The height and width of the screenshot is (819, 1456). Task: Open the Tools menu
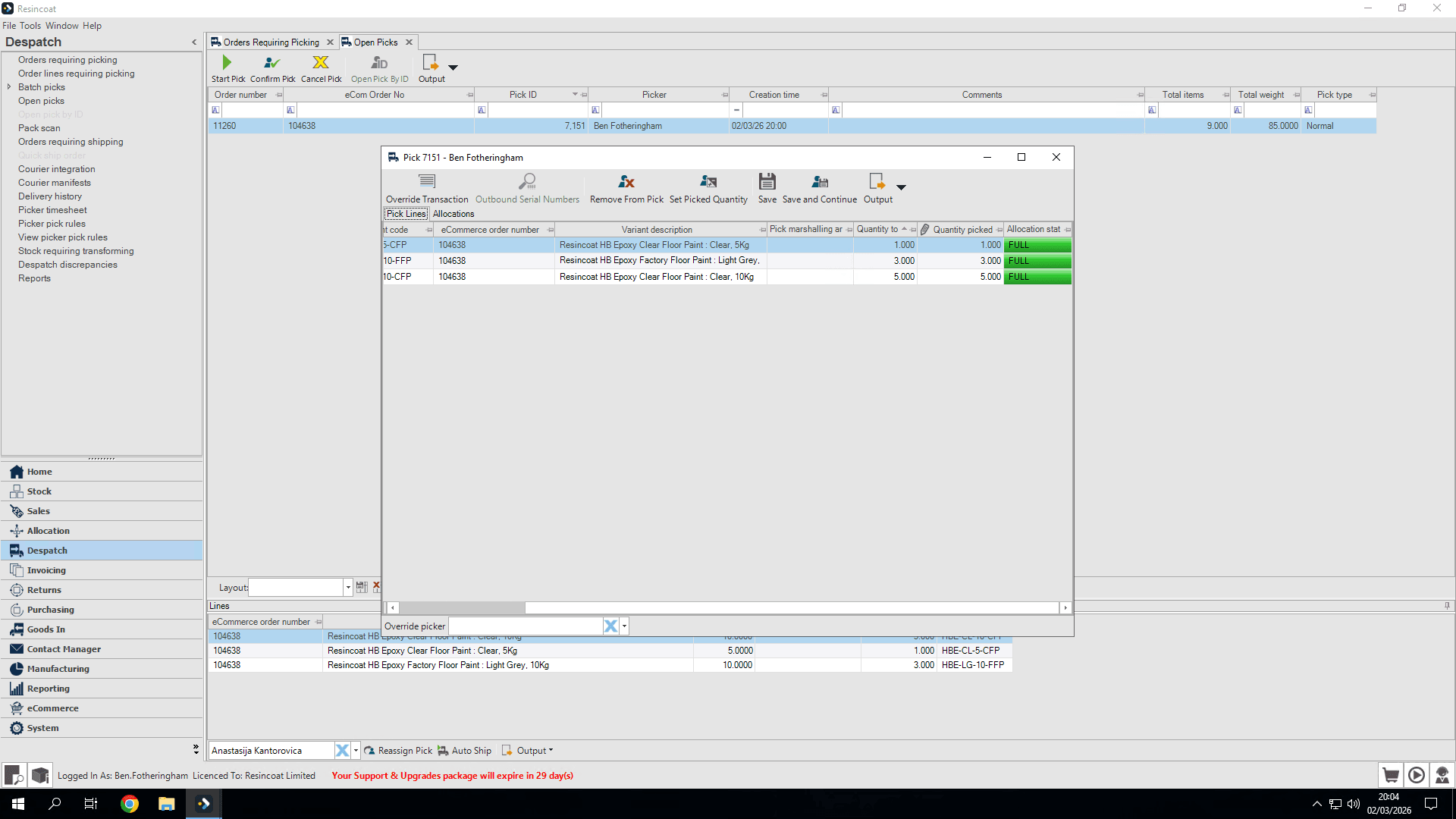30,26
